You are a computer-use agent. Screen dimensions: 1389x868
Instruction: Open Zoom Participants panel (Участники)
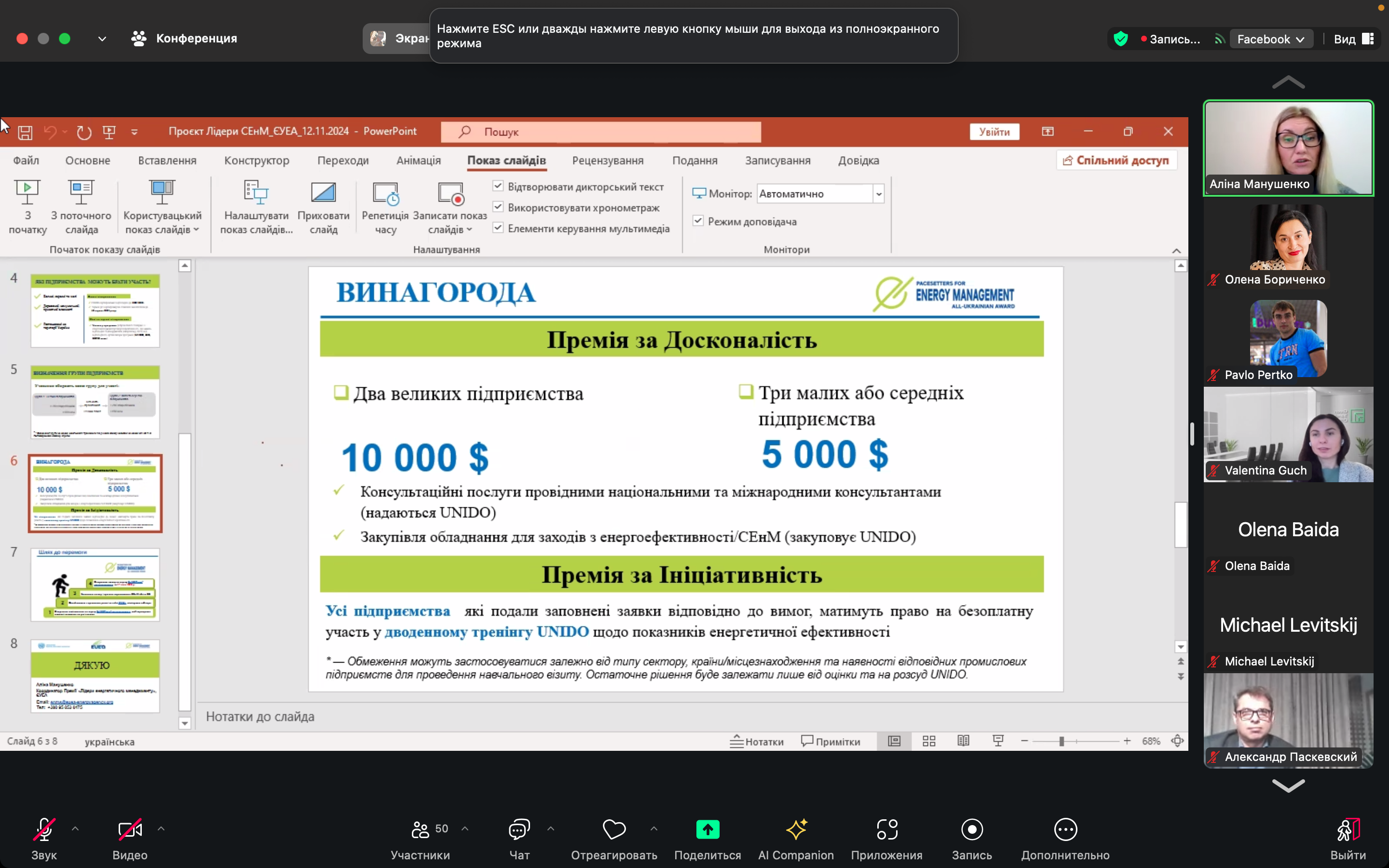[x=420, y=839]
